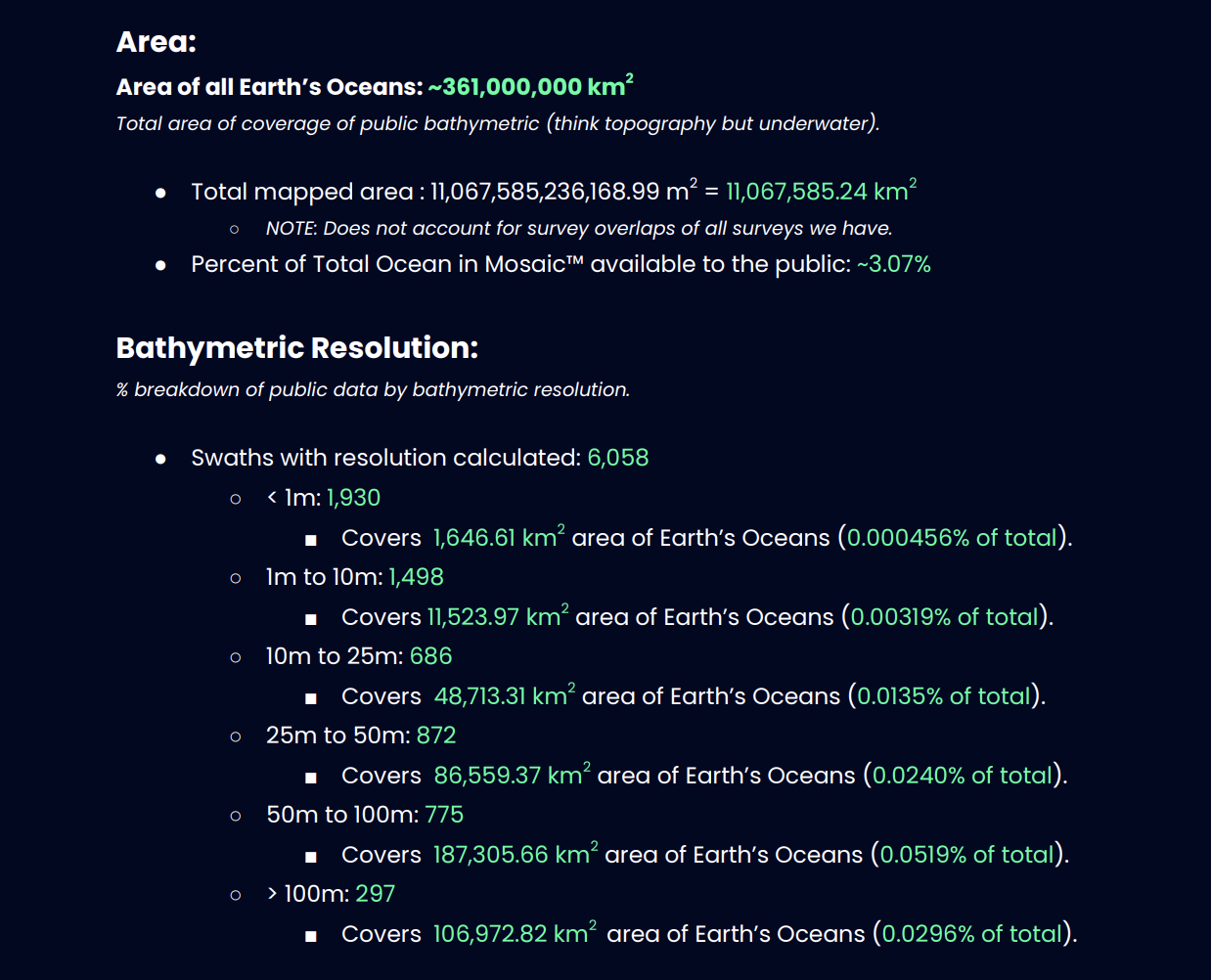Select the '~3.07%' percentage value
The image size is (1211, 980).
tap(894, 264)
